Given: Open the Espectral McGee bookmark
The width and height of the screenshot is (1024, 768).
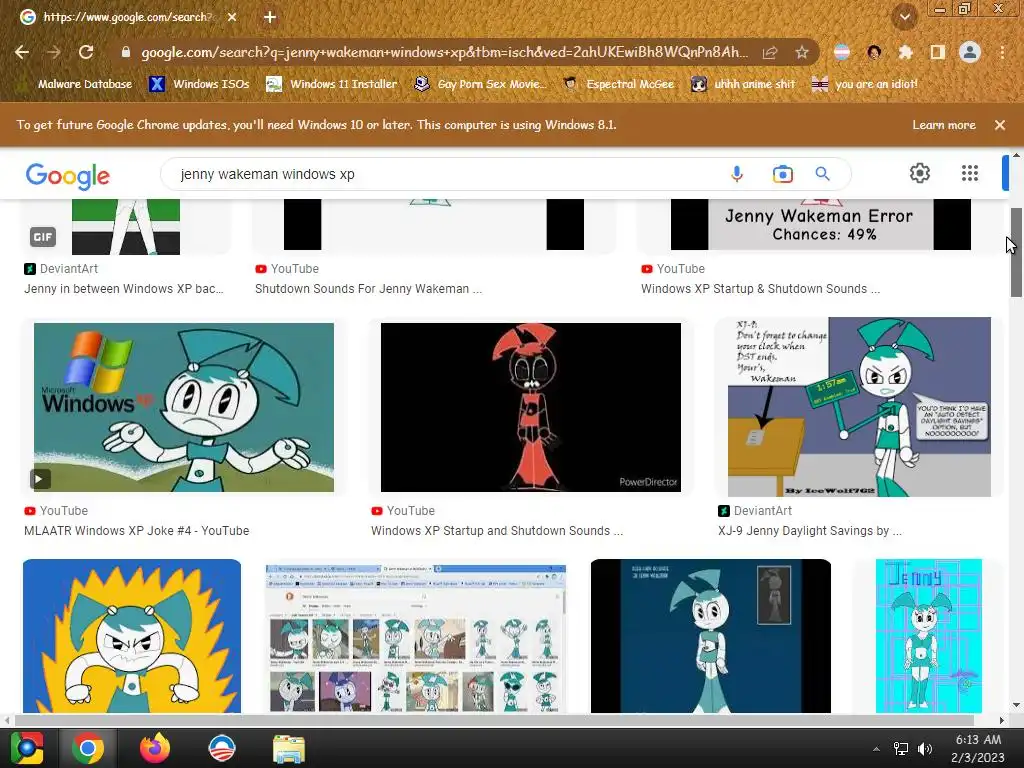Looking at the screenshot, I should pyautogui.click(x=619, y=84).
